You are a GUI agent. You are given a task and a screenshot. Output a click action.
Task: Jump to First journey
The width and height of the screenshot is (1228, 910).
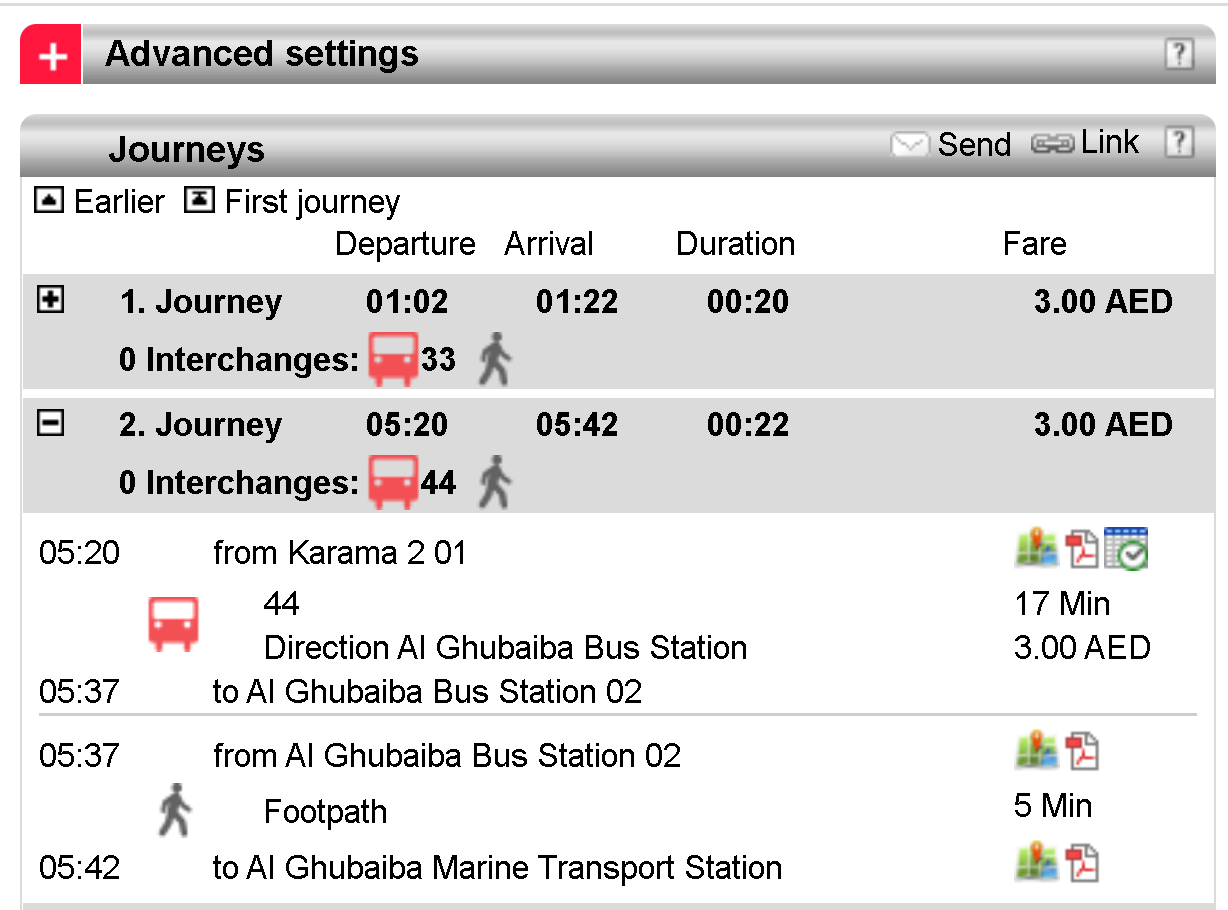291,202
